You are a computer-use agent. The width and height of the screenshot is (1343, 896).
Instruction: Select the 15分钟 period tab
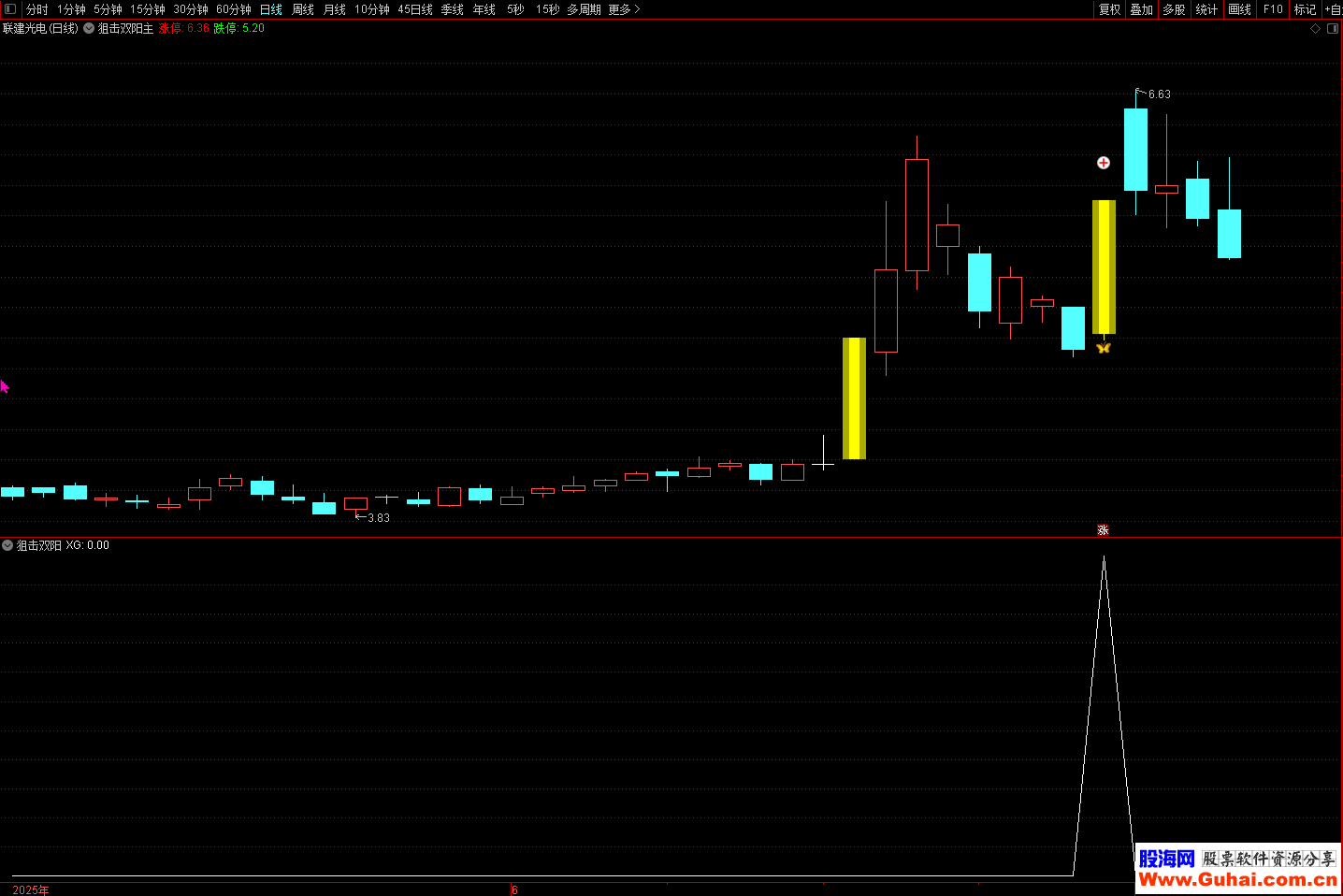pyautogui.click(x=148, y=9)
